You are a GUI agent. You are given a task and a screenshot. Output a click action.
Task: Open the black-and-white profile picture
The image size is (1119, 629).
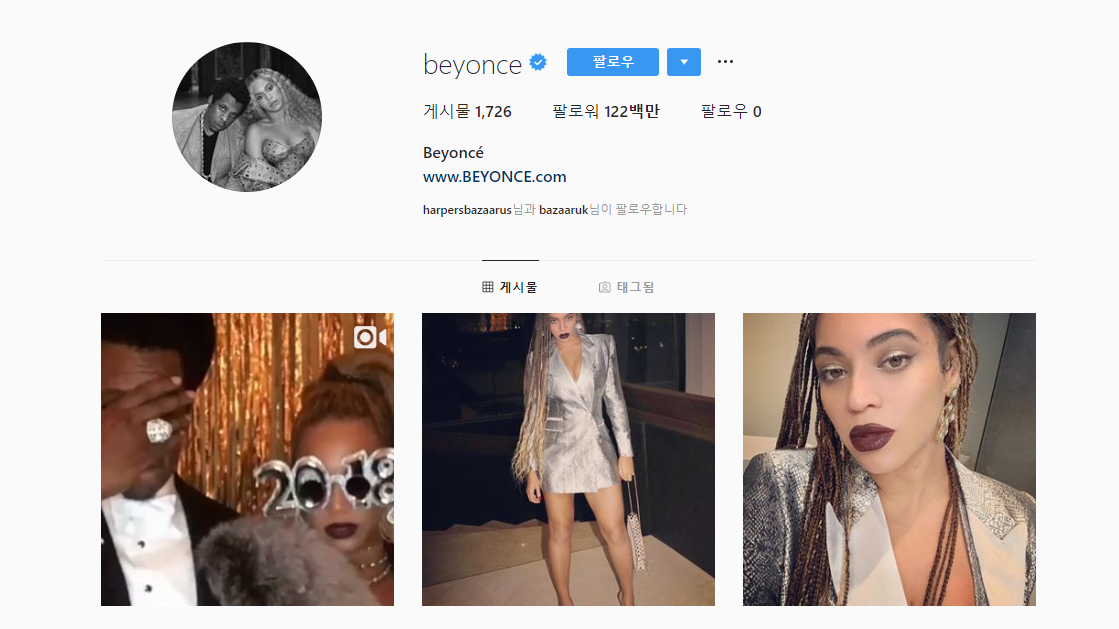click(247, 116)
